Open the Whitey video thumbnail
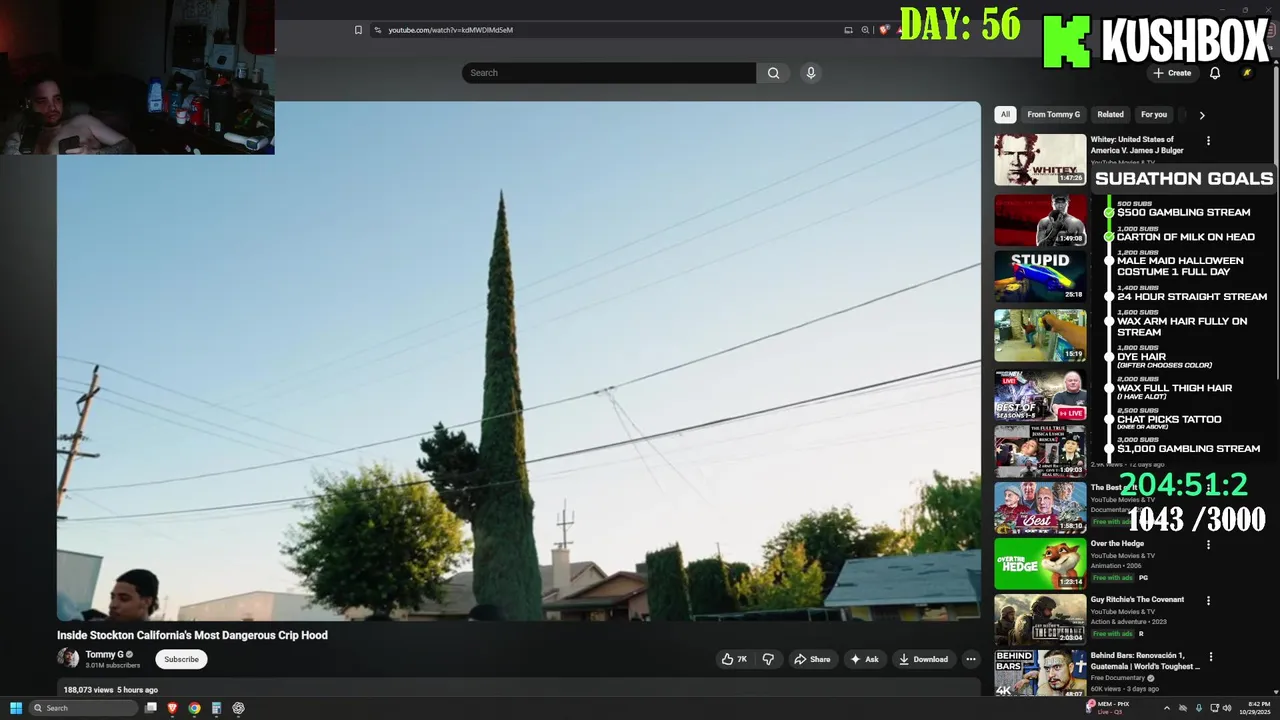The width and height of the screenshot is (1280, 720). tap(1040, 160)
